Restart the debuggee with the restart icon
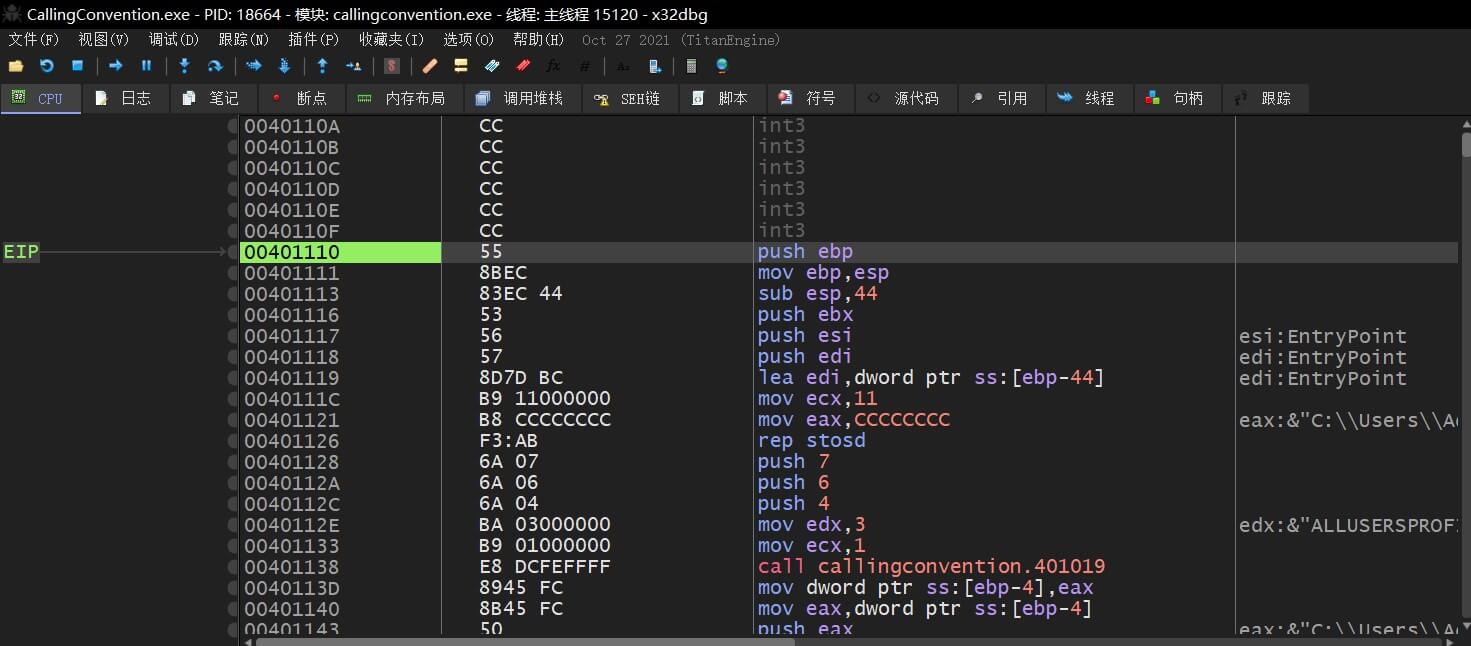Viewport: 1471px width, 646px height. point(47,66)
